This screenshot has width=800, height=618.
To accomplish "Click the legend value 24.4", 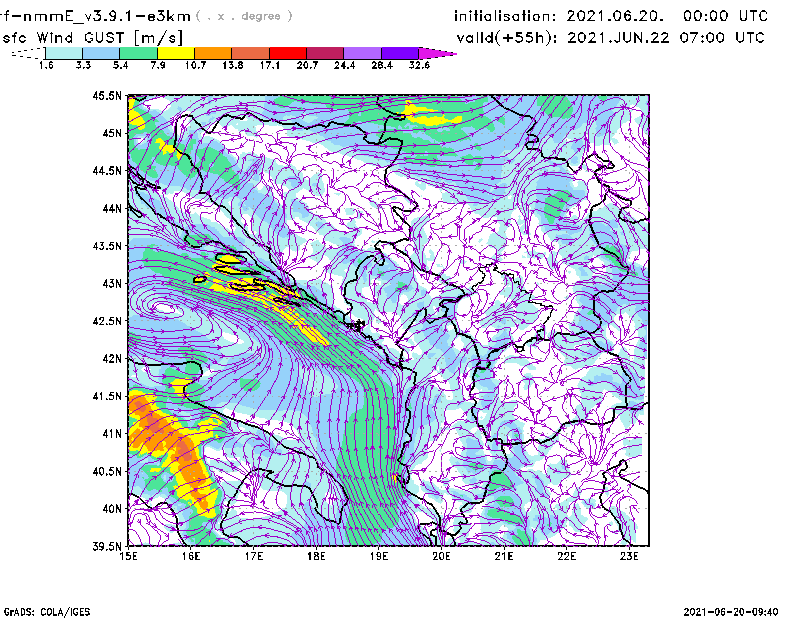I will (x=344, y=65).
